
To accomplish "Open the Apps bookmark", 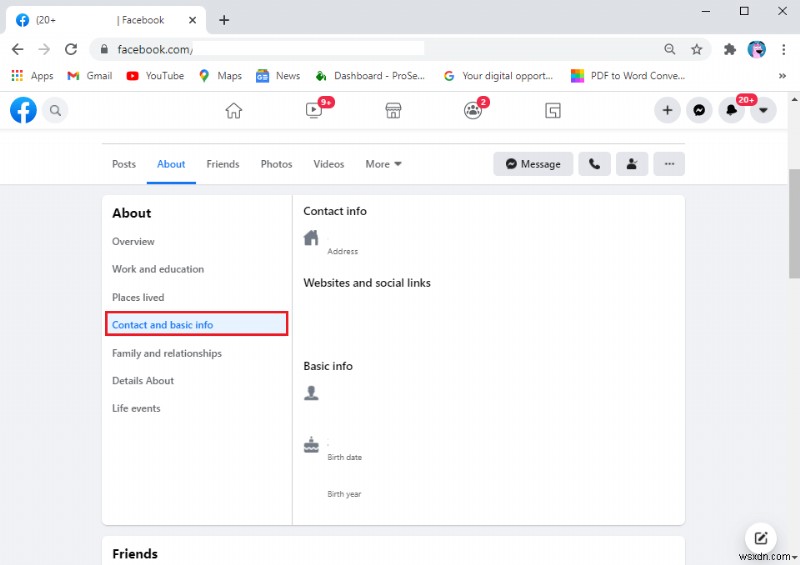I will coord(33,76).
